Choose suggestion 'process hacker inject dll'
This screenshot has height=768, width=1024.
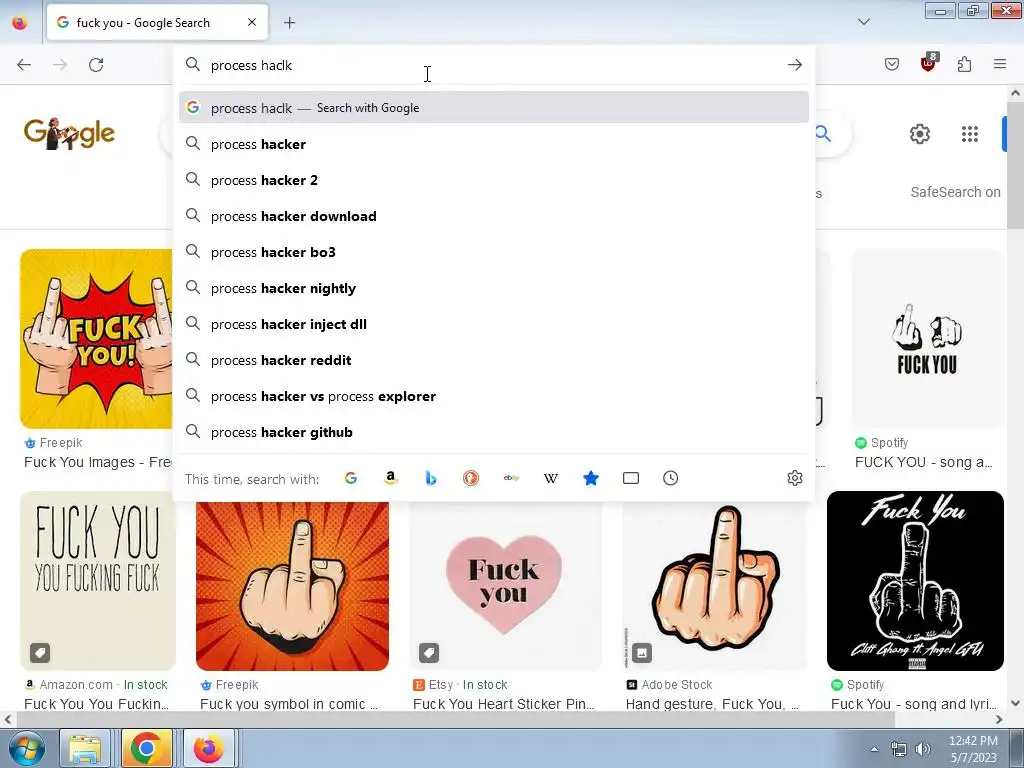494,324
